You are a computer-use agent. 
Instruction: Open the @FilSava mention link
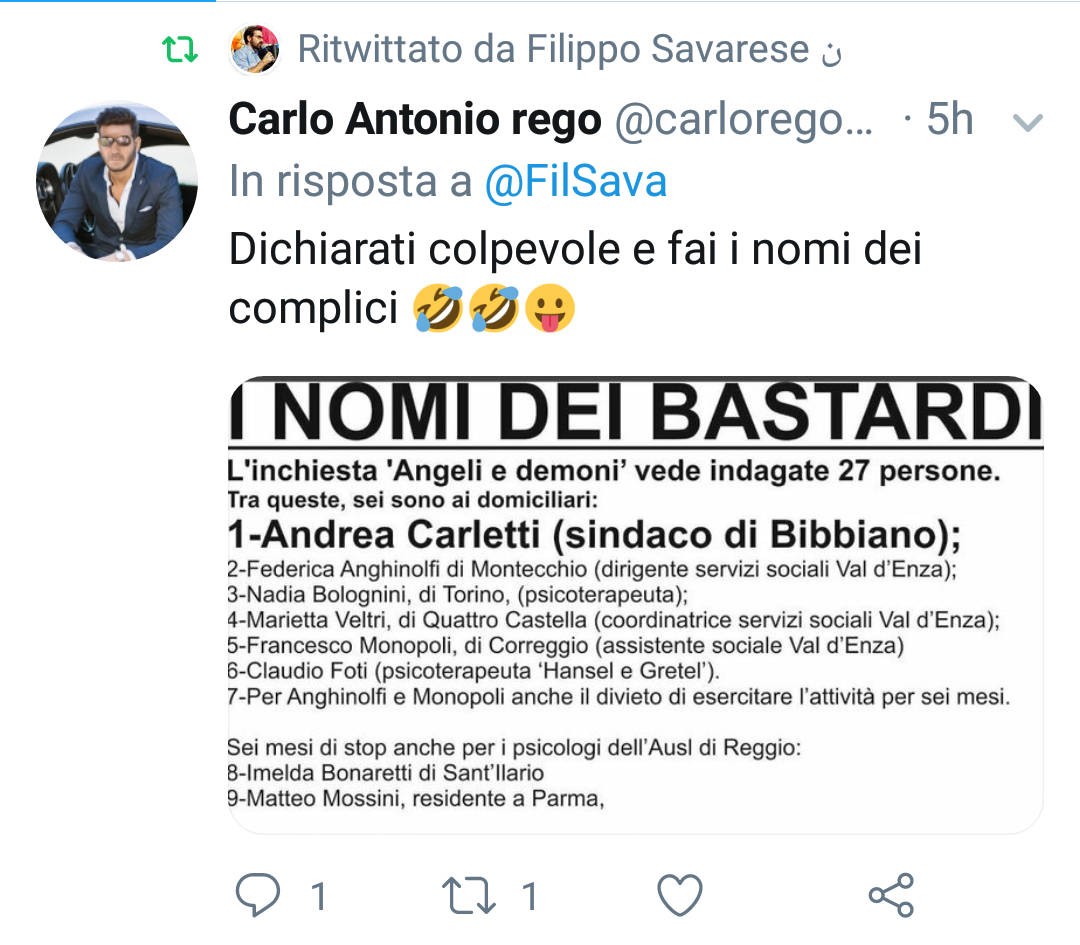pyautogui.click(x=576, y=182)
